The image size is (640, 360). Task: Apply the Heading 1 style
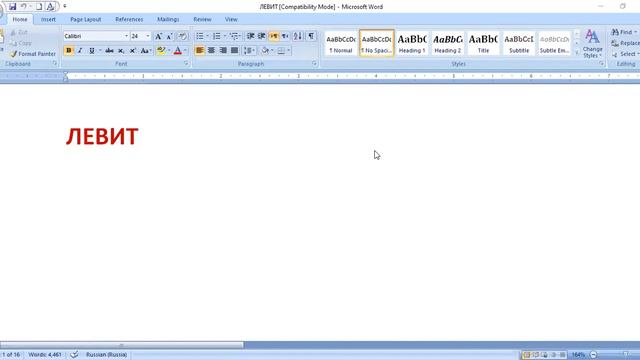[412, 43]
